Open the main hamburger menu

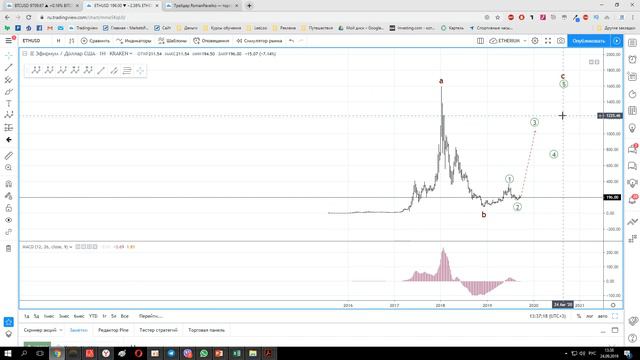coord(9,41)
